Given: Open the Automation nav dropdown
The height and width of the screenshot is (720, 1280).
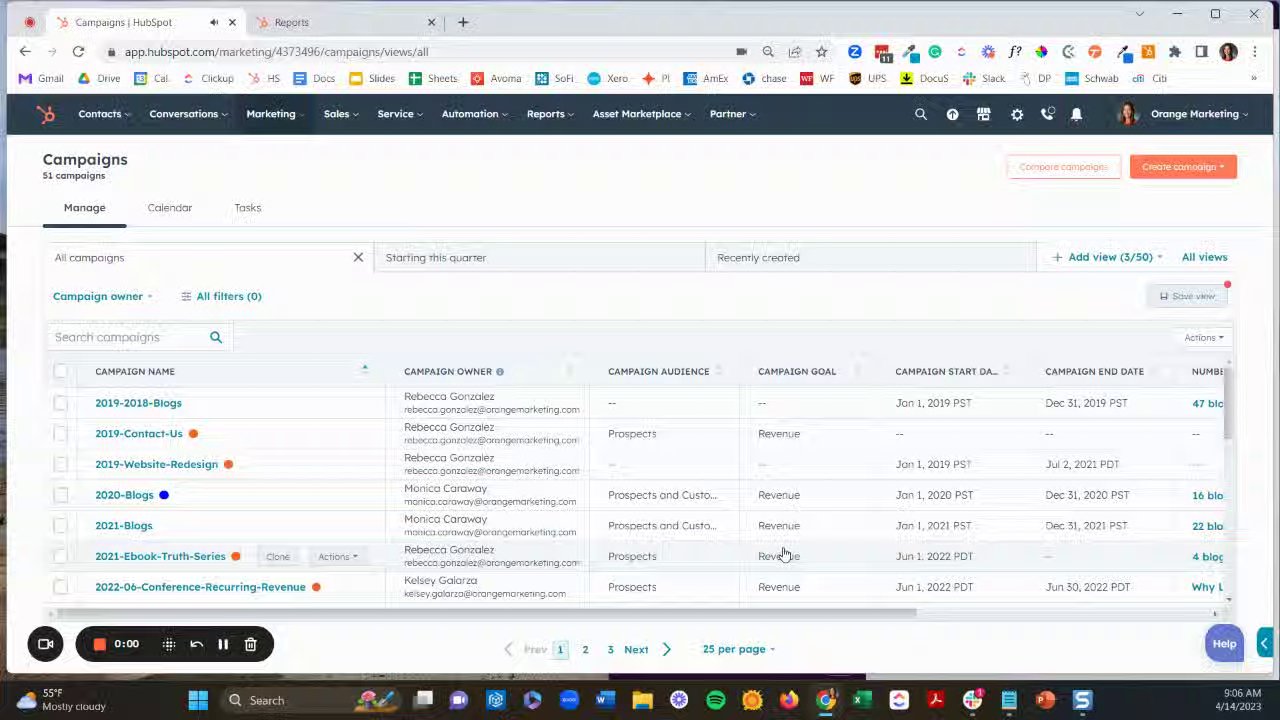Looking at the screenshot, I should click(x=474, y=114).
